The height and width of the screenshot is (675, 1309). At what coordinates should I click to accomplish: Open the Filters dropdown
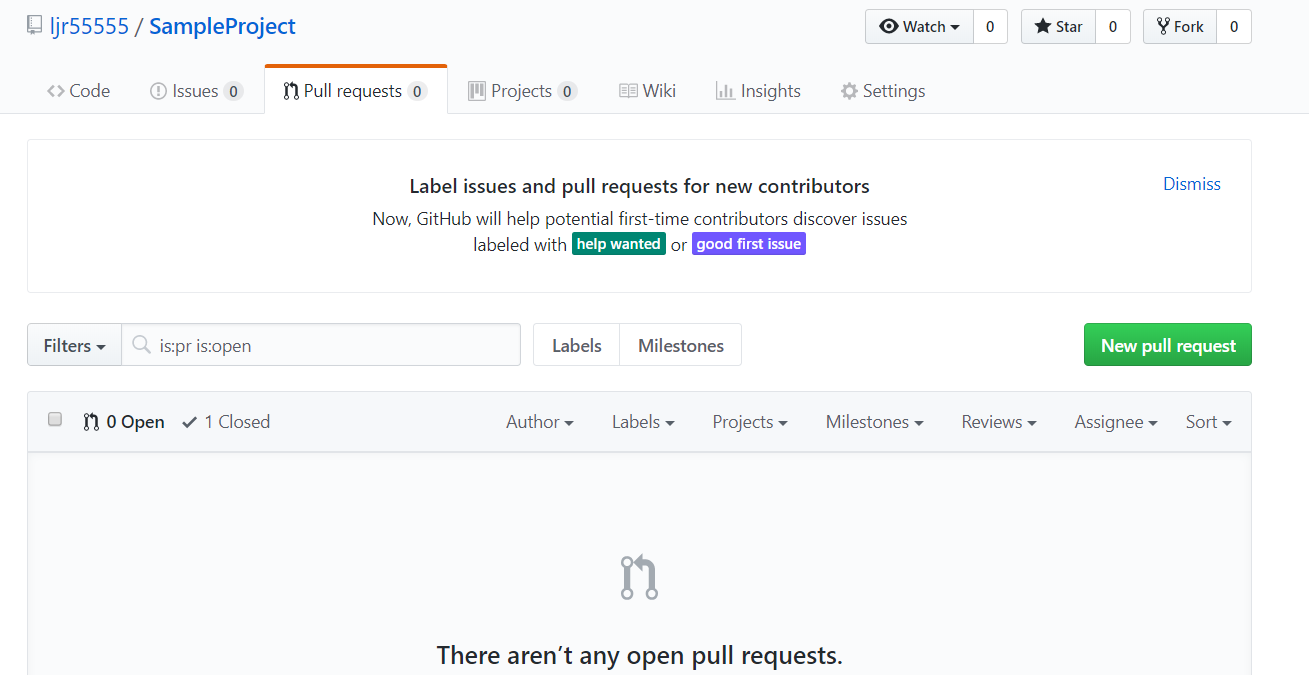(x=74, y=345)
